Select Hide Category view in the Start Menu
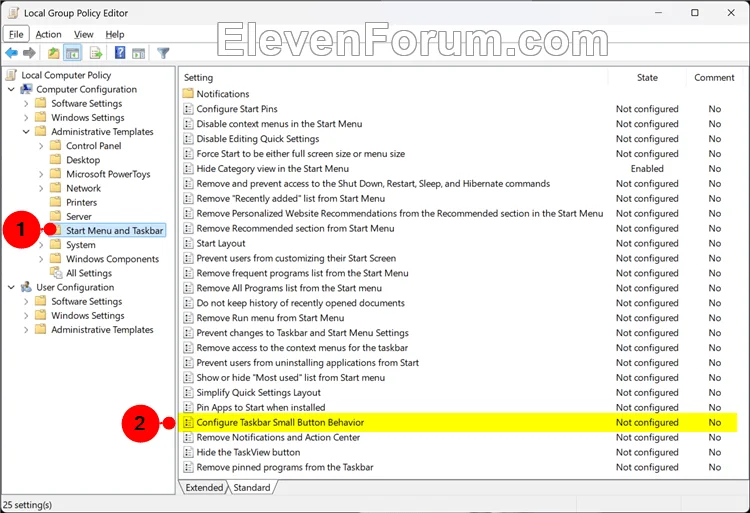This screenshot has height=513, width=750. click(x=273, y=169)
